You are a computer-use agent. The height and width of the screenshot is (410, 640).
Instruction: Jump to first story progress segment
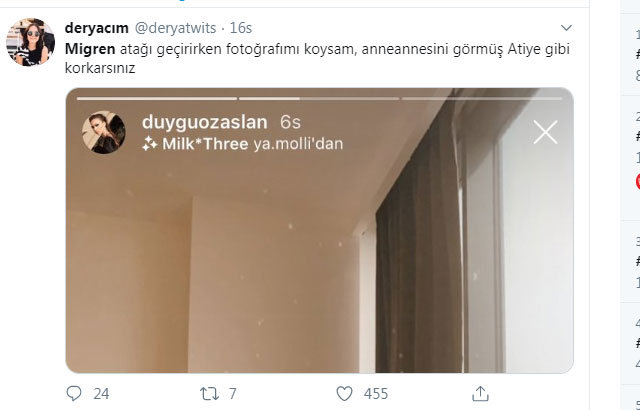click(x=157, y=98)
